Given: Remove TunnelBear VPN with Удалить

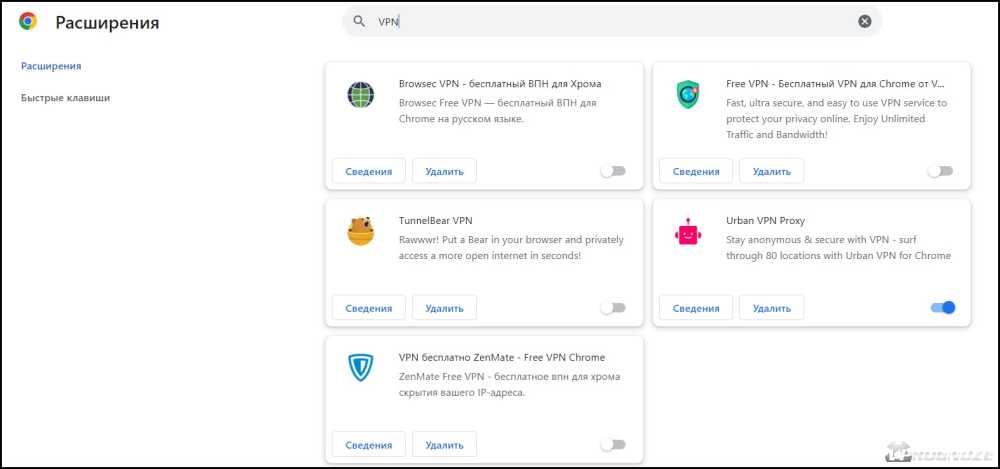Looking at the screenshot, I should pyautogui.click(x=444, y=308).
